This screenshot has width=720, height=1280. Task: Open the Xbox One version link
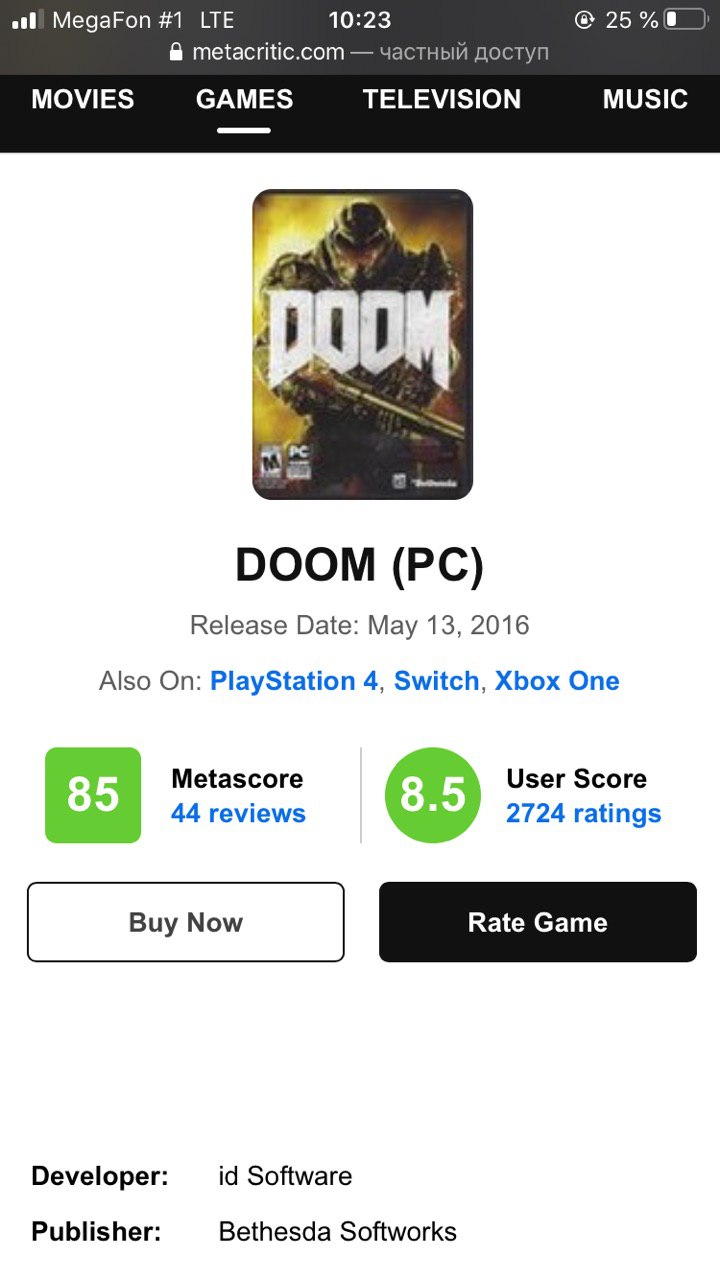click(557, 681)
